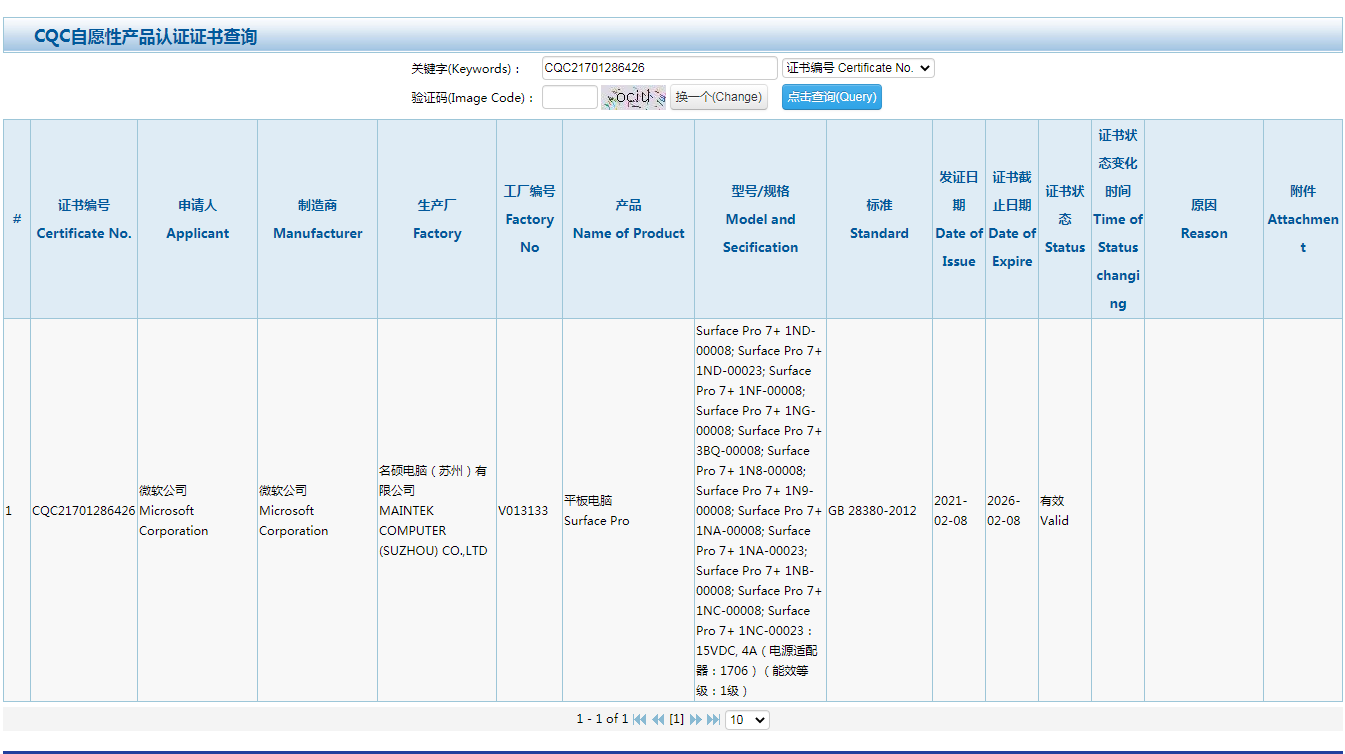Click the Certificate No. column header

click(84, 219)
